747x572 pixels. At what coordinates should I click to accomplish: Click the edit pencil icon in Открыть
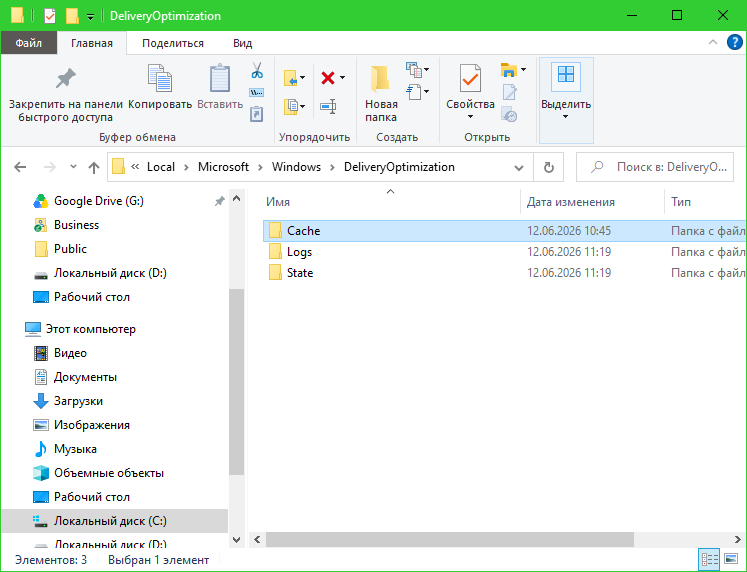pos(509,92)
